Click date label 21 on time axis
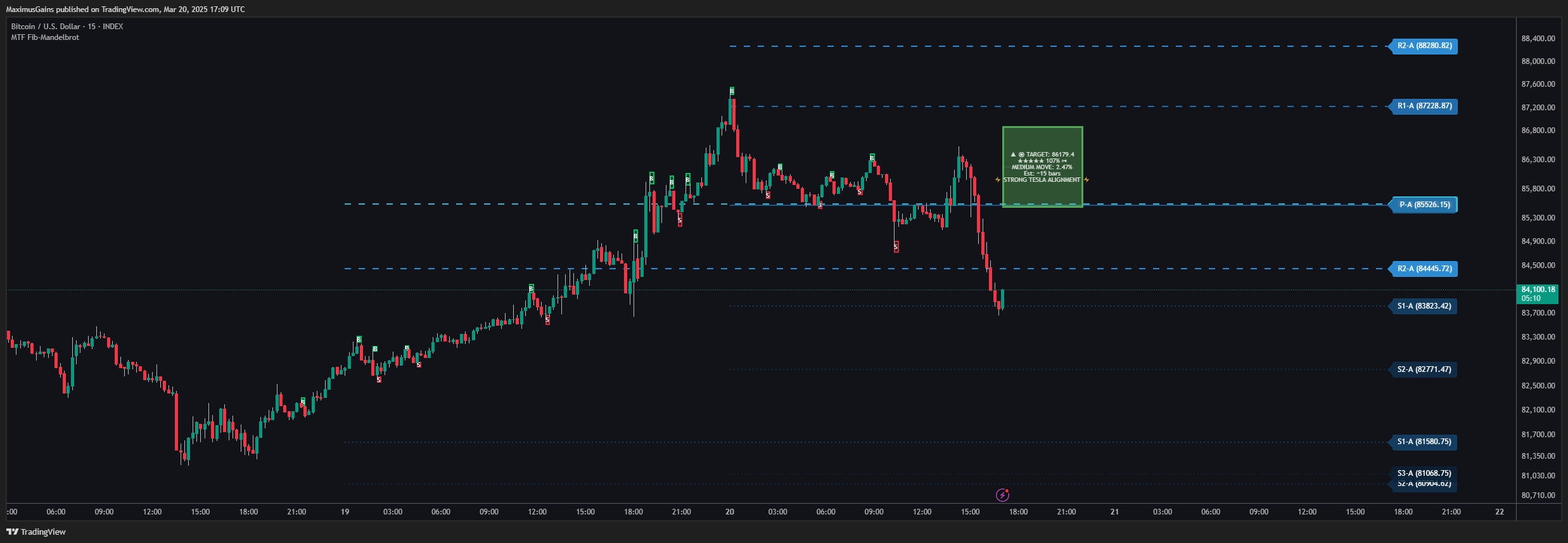The image size is (1568, 543). (1114, 512)
